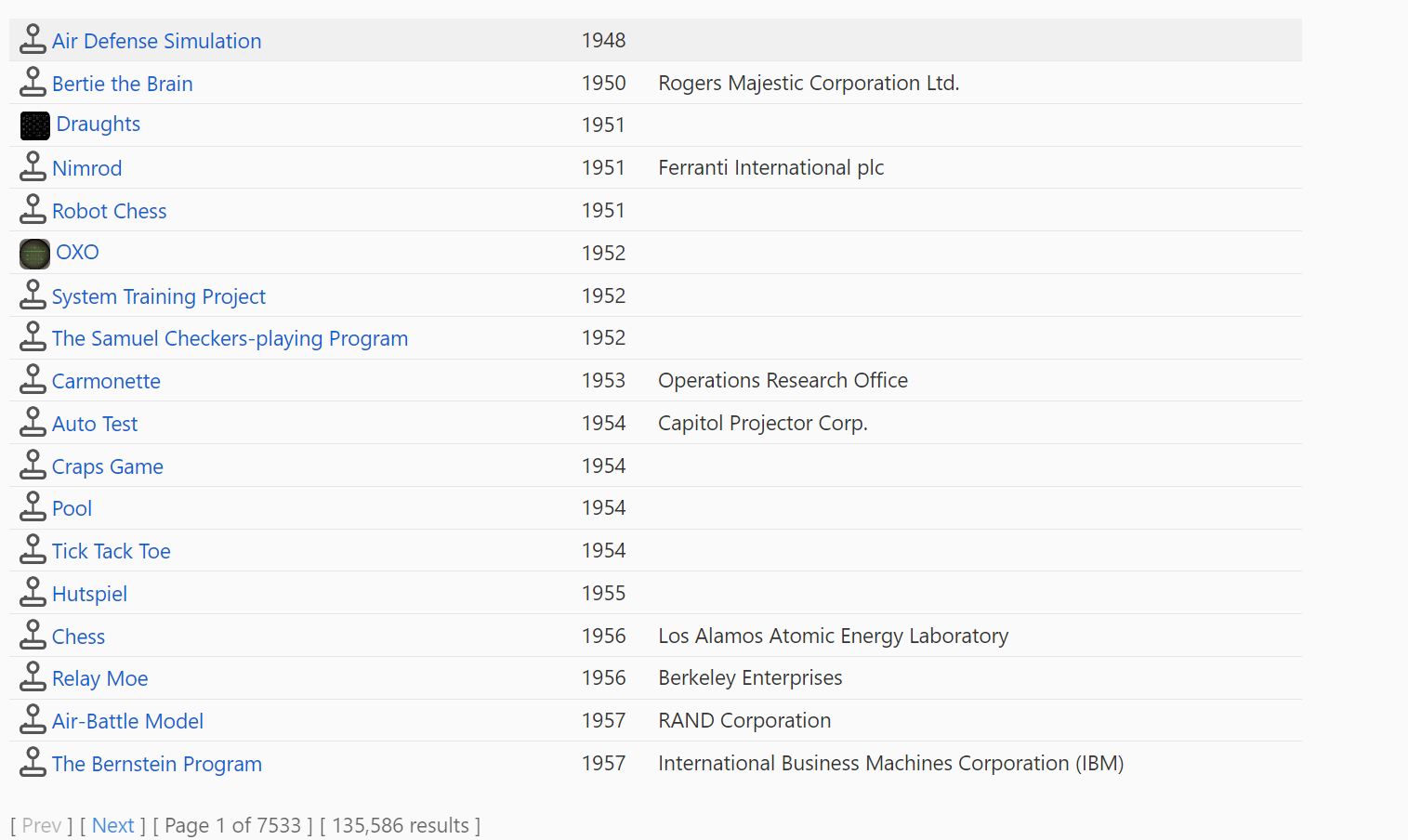Click the Capitol Projector Corp. publisher text
Image resolution: width=1408 pixels, height=840 pixels.
coord(763,423)
